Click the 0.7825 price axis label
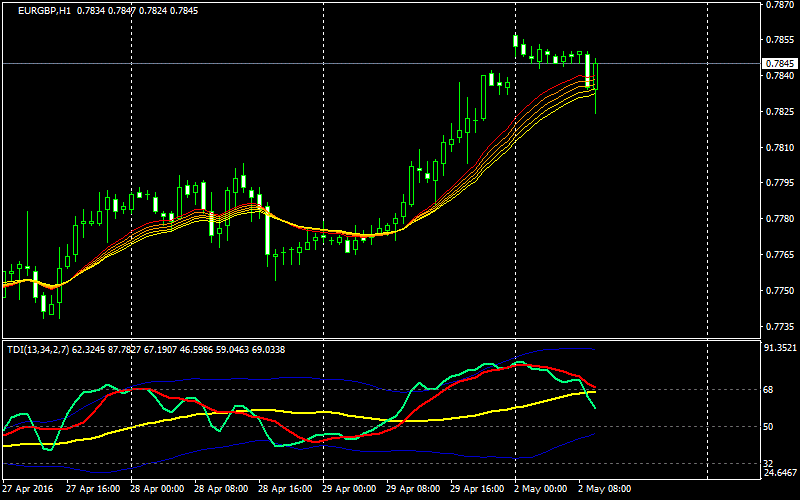Viewport: 800px width, 500px height. pos(779,111)
